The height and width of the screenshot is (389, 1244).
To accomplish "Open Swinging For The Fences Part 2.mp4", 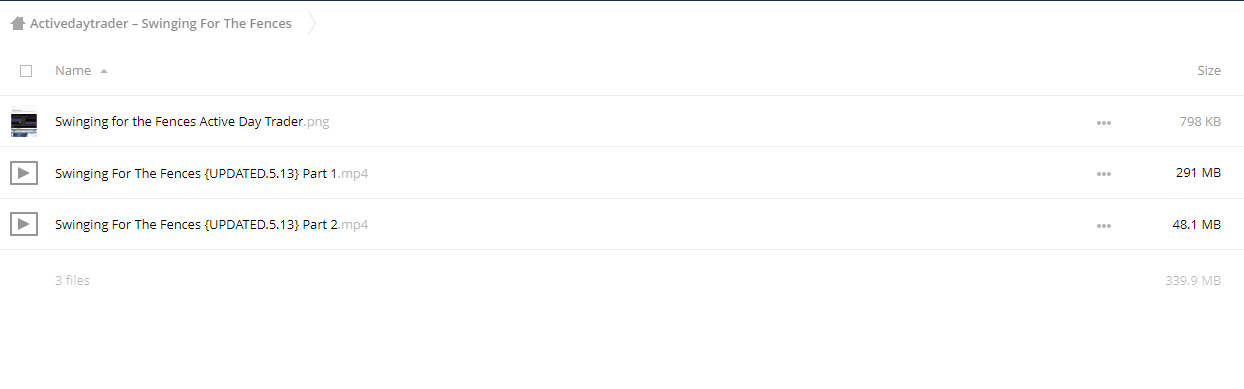I will [x=212, y=224].
